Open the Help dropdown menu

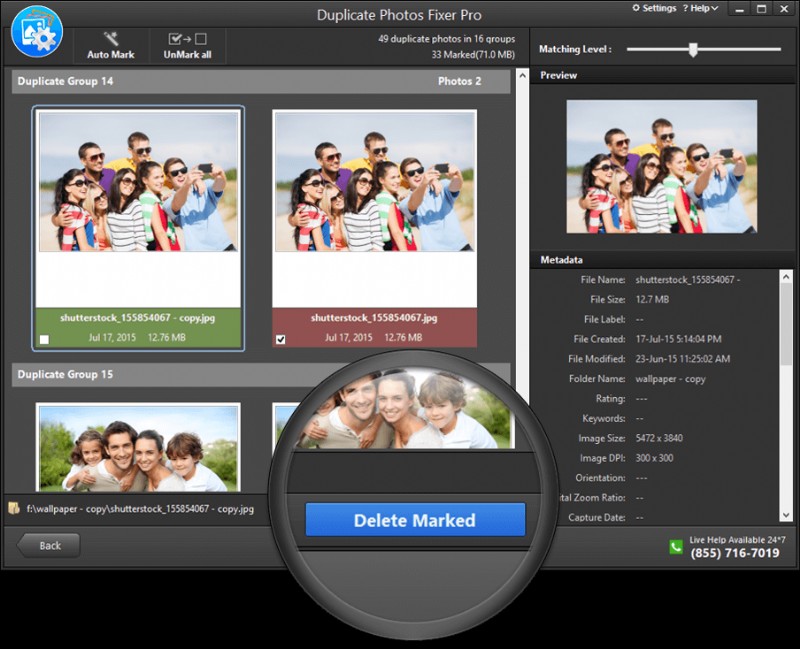point(701,8)
